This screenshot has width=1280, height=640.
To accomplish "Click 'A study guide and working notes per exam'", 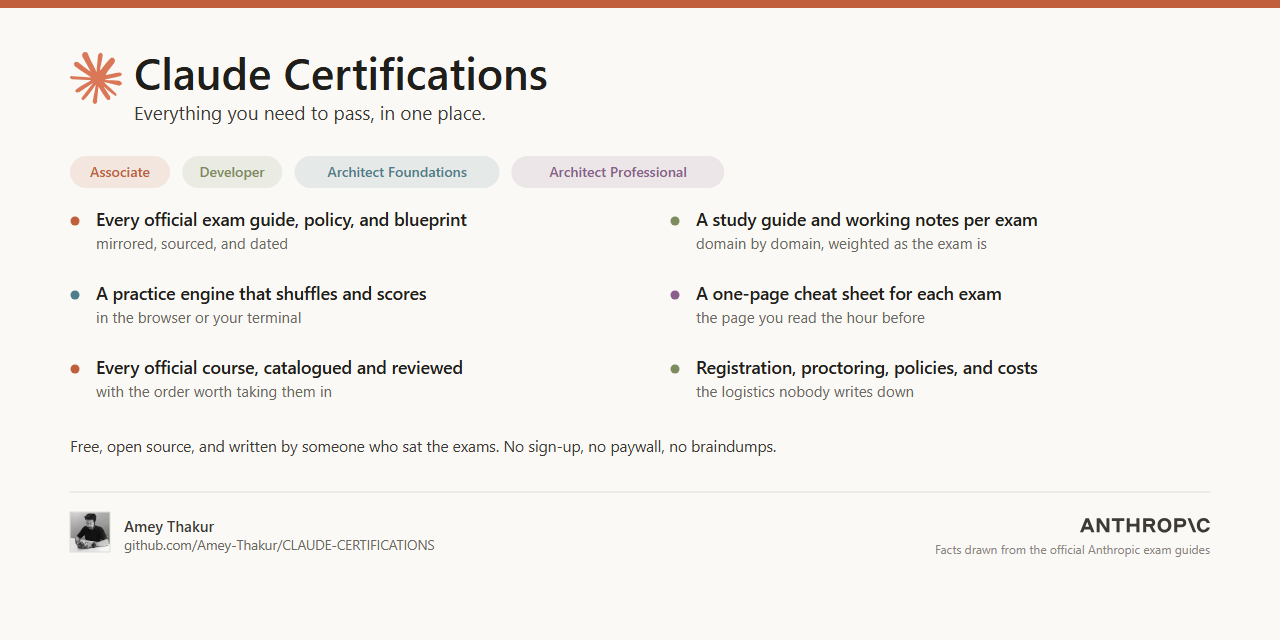I will click(x=867, y=220).
